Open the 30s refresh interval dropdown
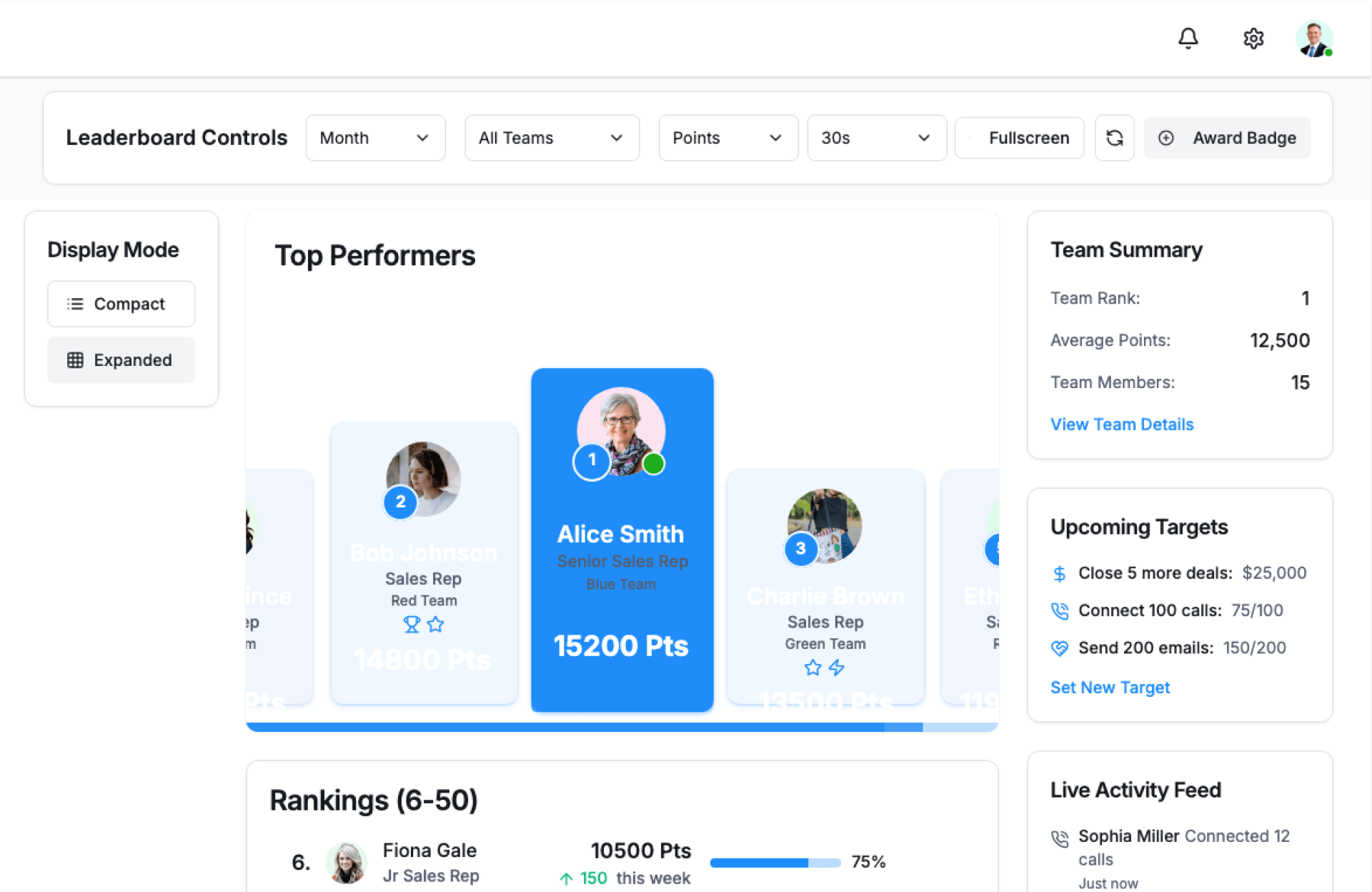The image size is (1372, 892). pos(876,138)
